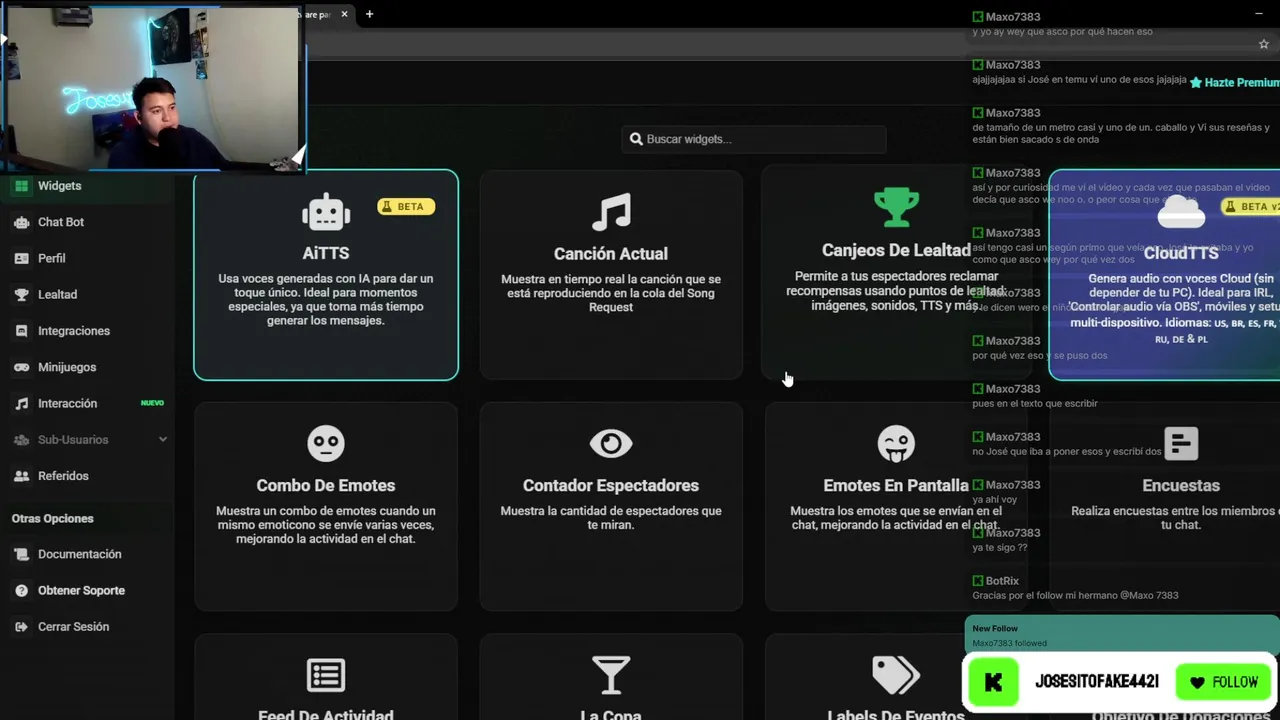
Task: Open the Encuestas widget title
Action: pyautogui.click(x=1181, y=486)
